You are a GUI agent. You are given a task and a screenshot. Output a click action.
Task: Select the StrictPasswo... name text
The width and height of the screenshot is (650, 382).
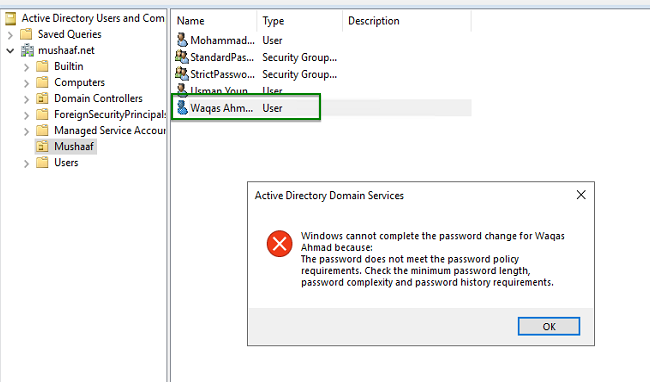coord(222,74)
